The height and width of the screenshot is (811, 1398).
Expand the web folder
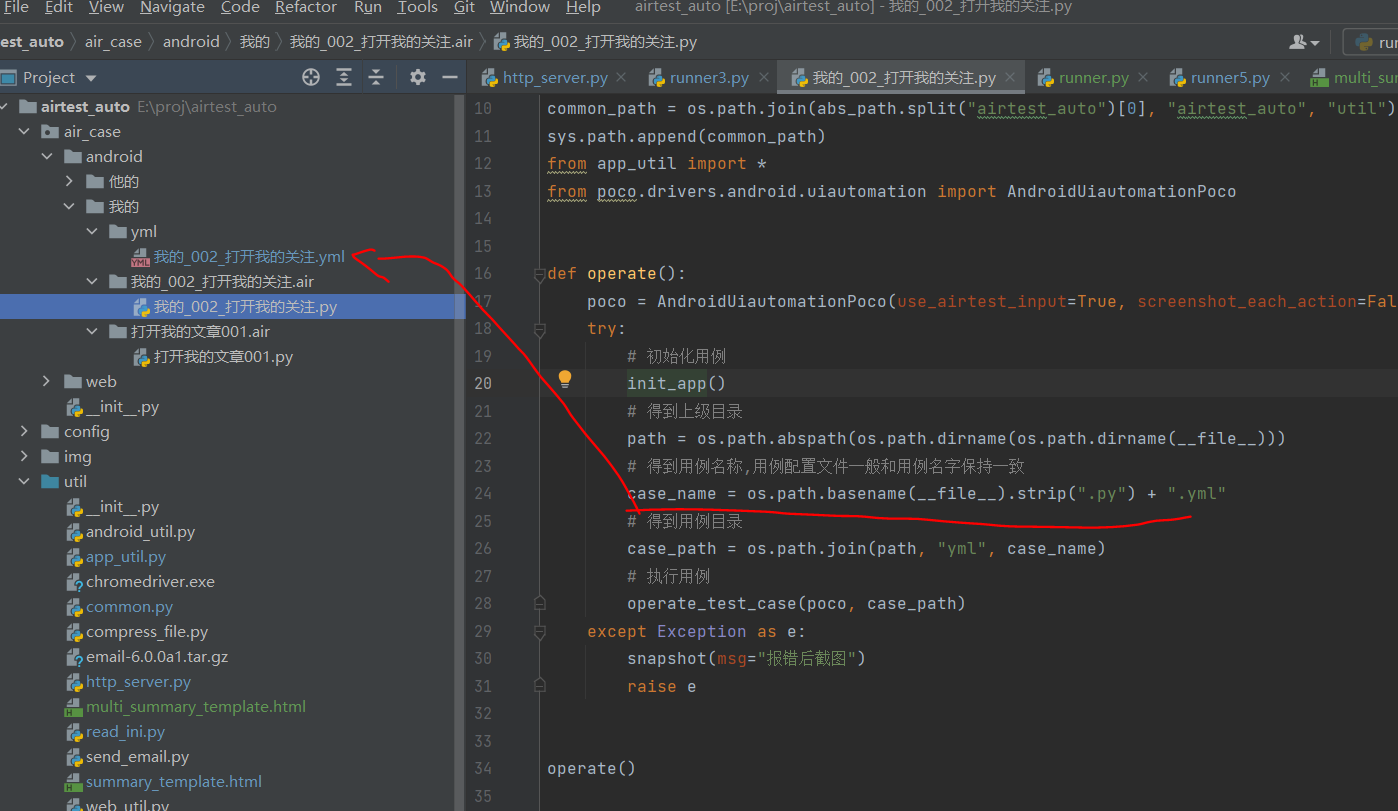(x=47, y=381)
